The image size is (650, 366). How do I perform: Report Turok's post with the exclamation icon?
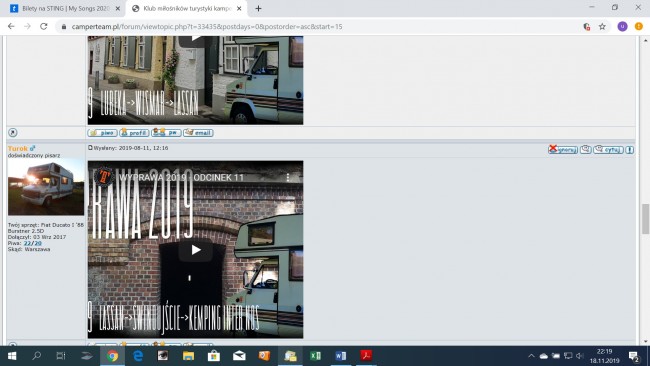click(629, 150)
